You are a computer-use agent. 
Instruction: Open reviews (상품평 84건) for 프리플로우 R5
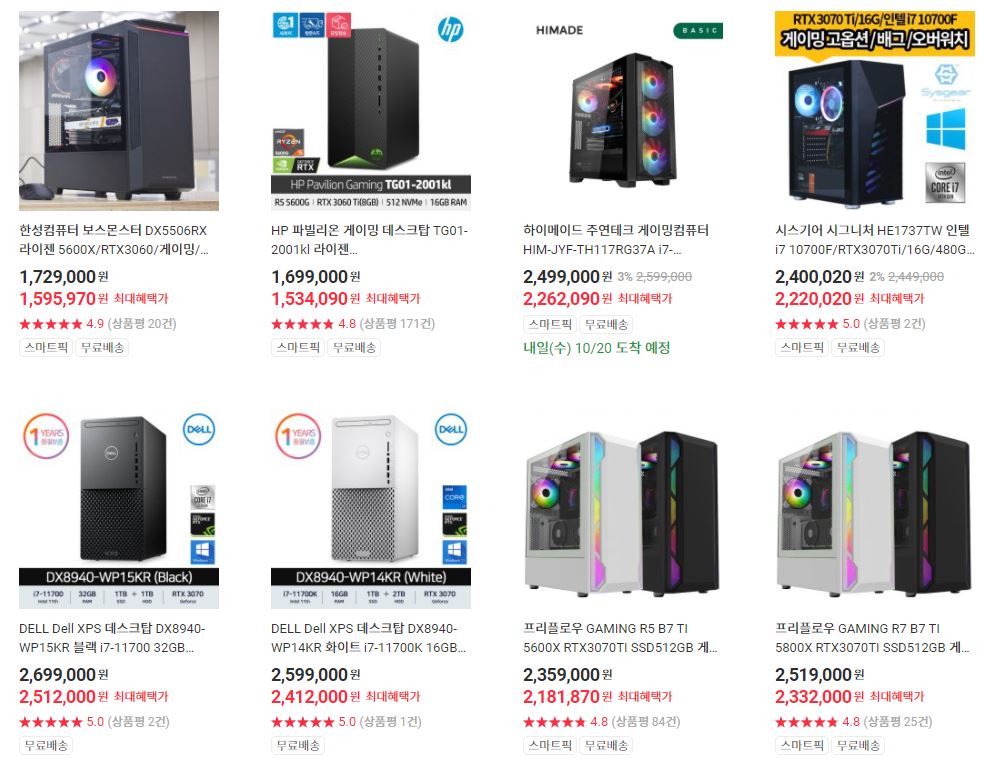tap(646, 722)
